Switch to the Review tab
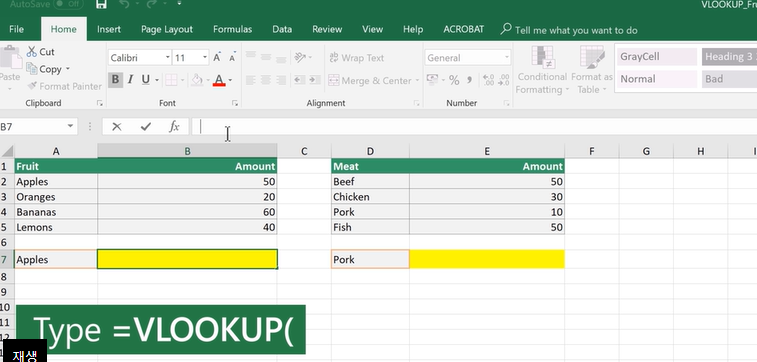 327,29
